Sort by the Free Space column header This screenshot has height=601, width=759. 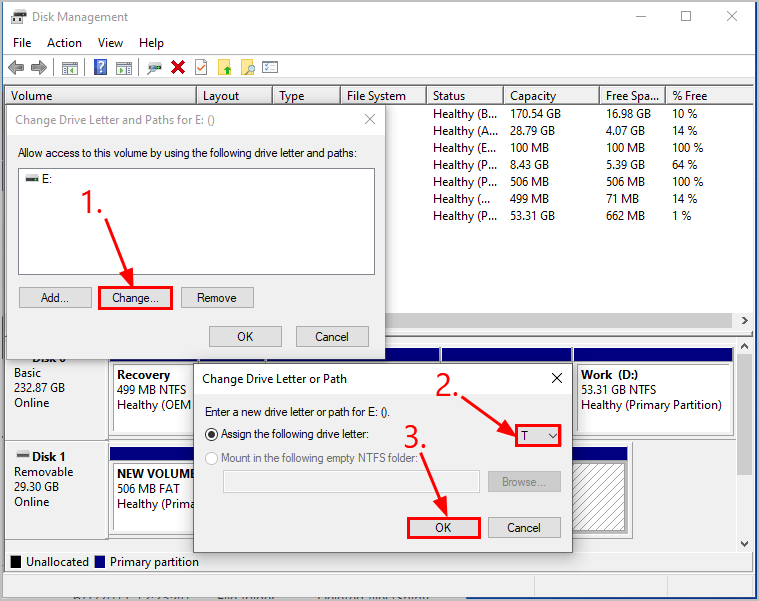pyautogui.click(x=633, y=96)
